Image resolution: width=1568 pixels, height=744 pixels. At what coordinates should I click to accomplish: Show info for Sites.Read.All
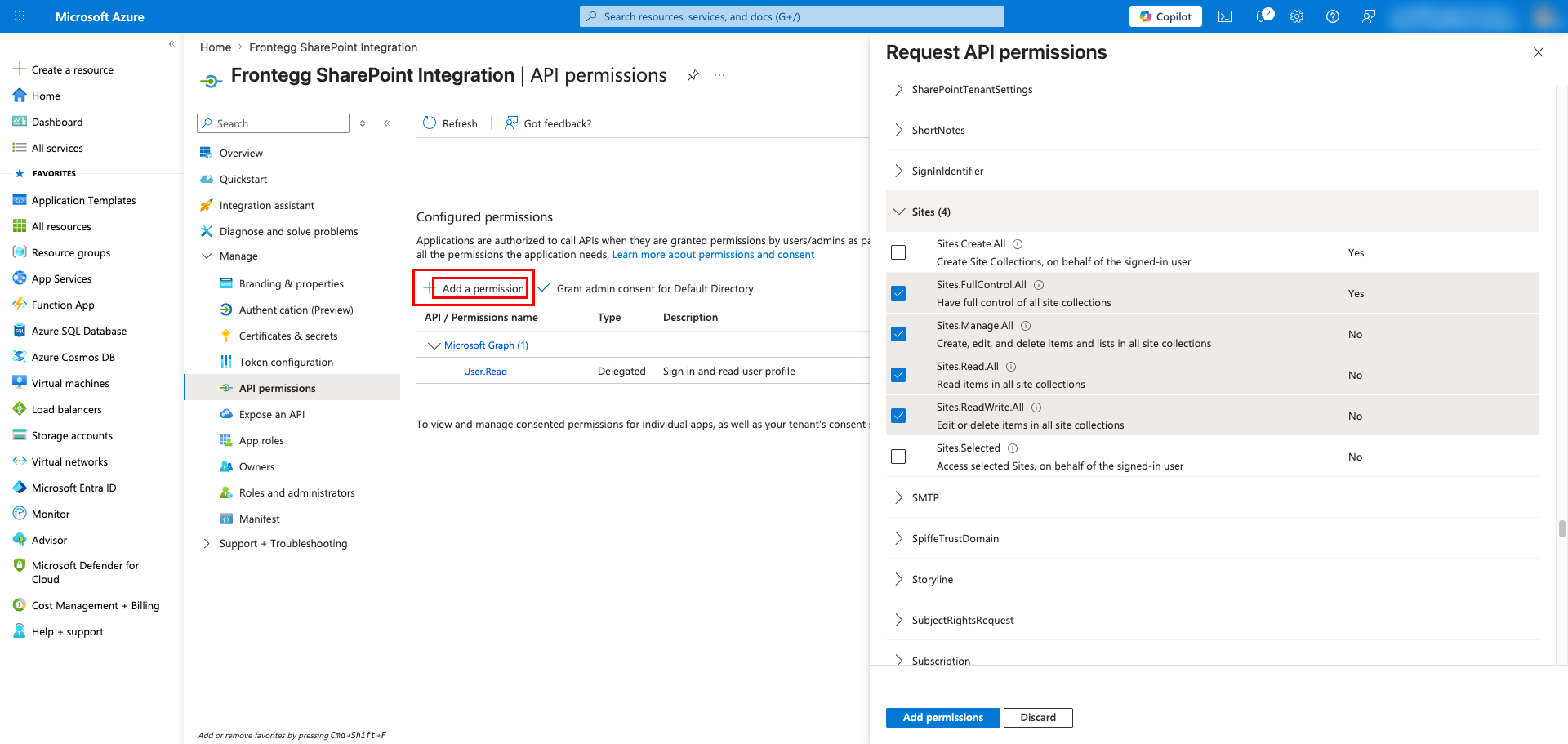[x=1011, y=367]
